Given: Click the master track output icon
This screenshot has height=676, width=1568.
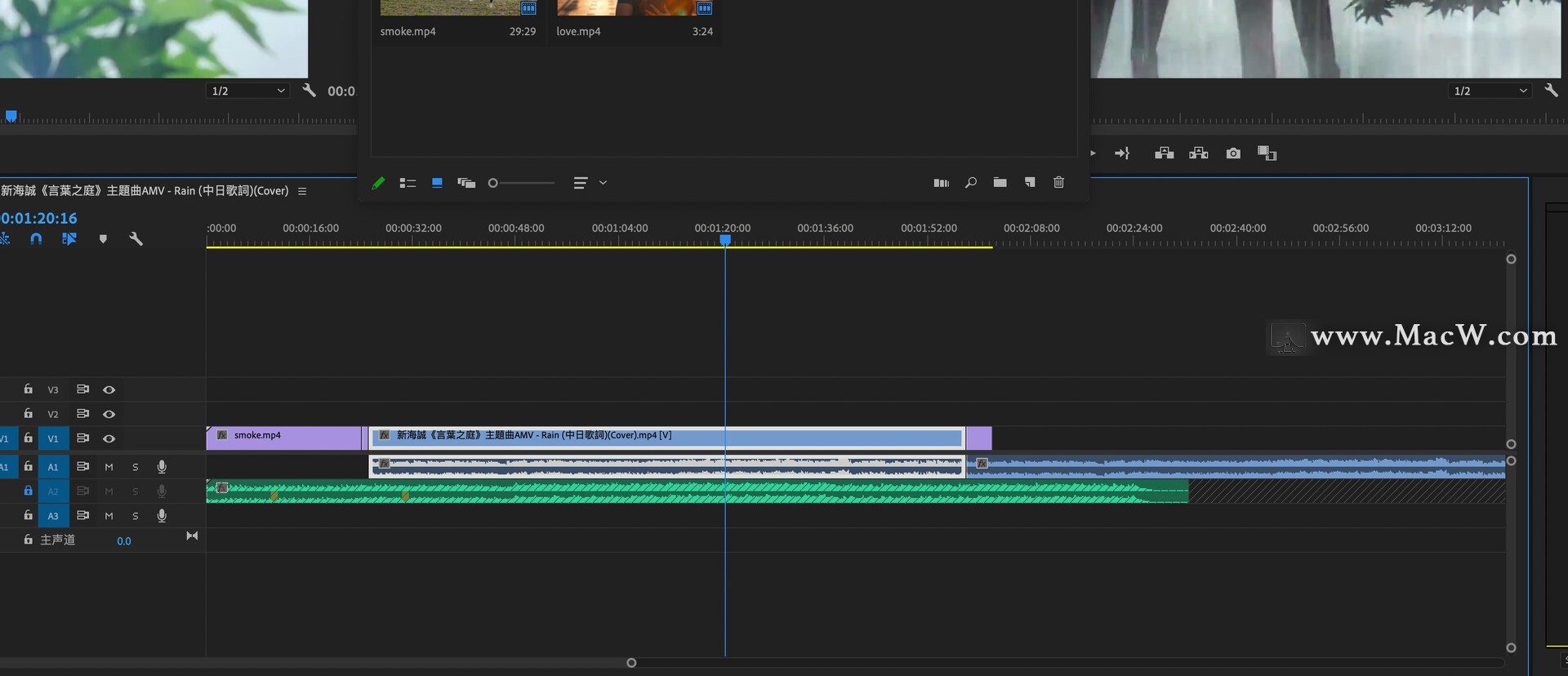Looking at the screenshot, I should point(192,536).
